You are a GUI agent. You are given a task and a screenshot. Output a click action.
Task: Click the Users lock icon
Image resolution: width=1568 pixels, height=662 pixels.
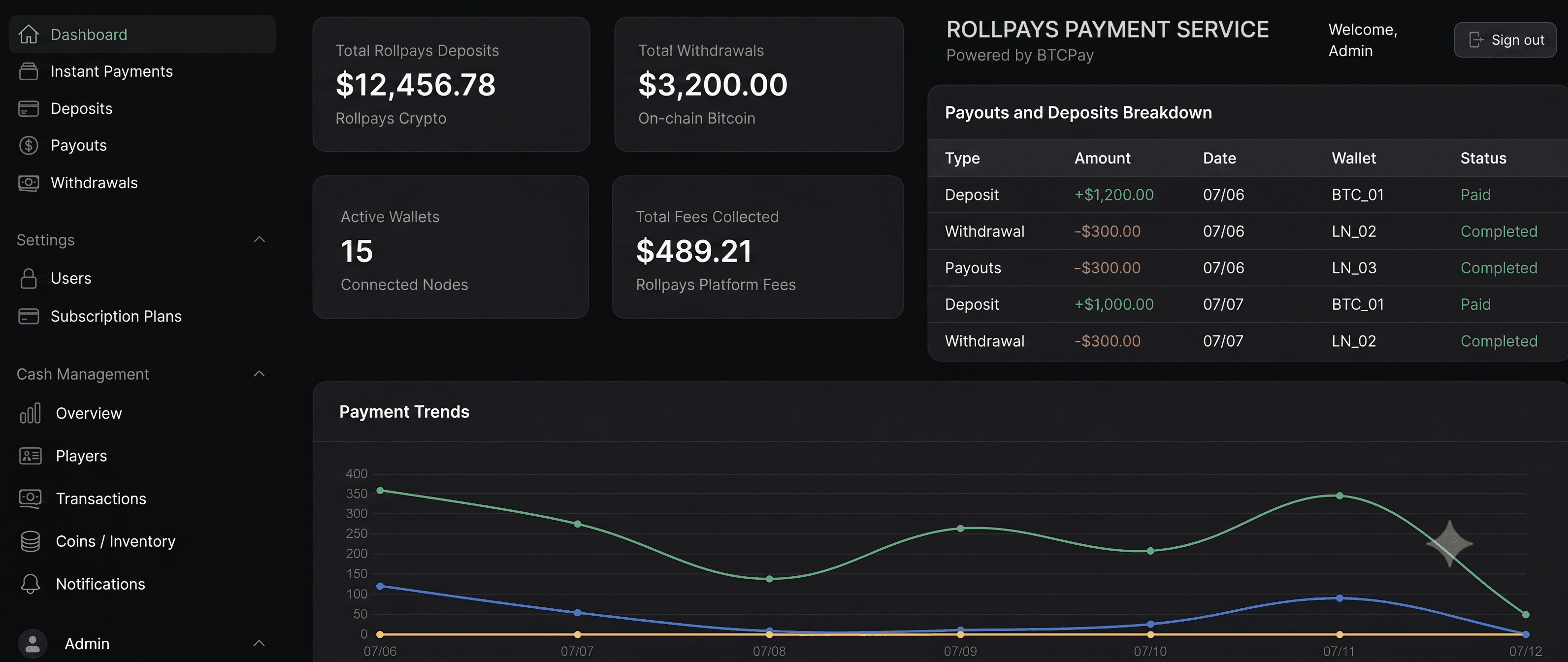click(x=29, y=278)
